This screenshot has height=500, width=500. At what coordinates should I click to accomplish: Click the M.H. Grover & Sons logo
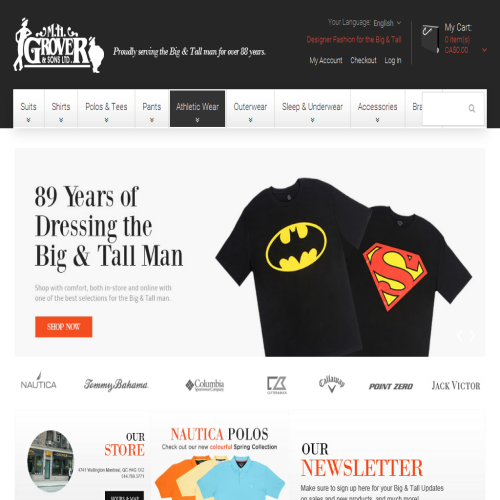[x=59, y=46]
